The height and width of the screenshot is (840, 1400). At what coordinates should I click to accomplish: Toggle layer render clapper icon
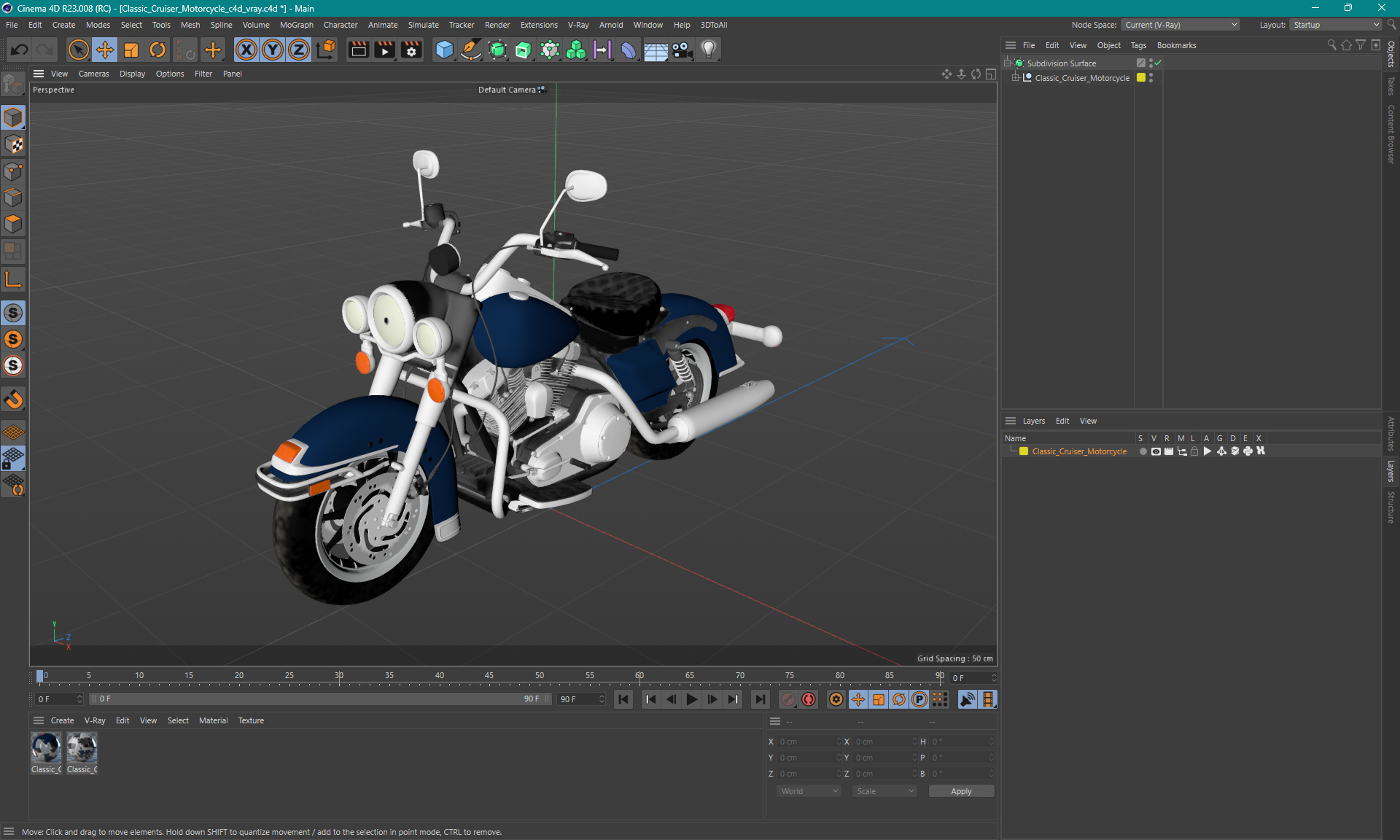tap(1169, 451)
